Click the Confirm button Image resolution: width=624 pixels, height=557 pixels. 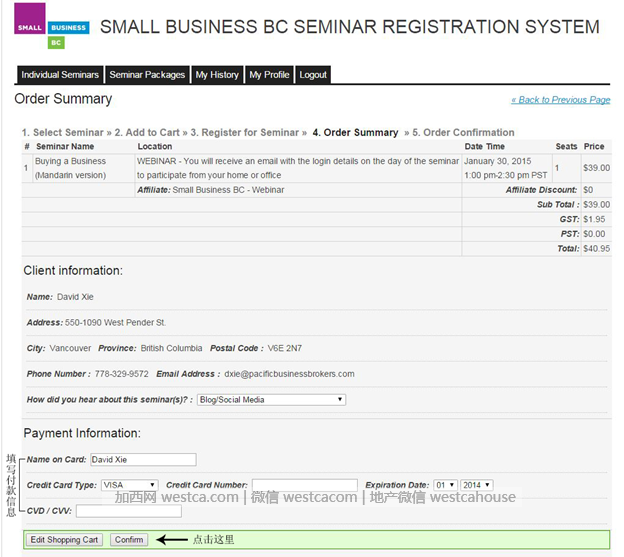pyautogui.click(x=129, y=540)
